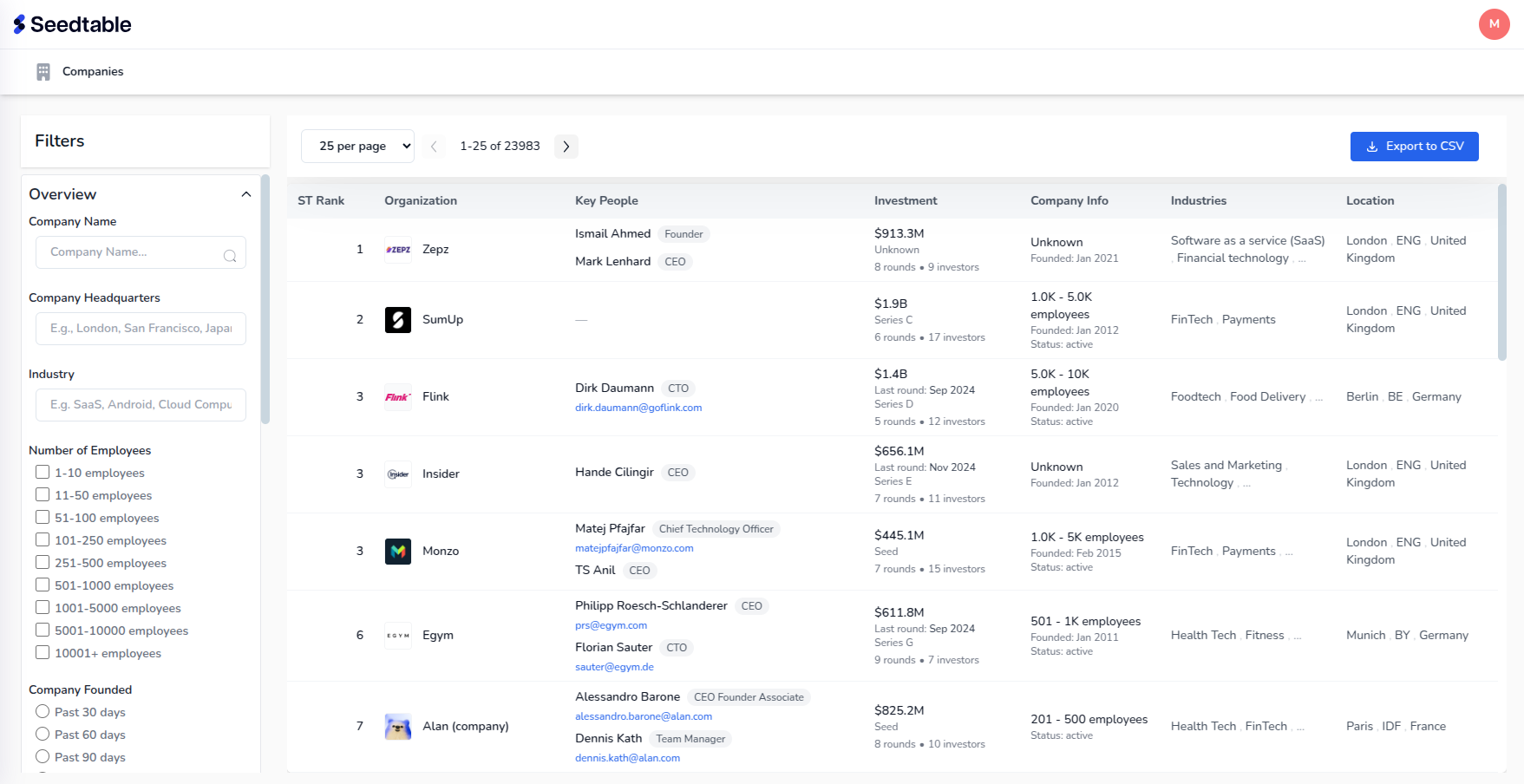Go to previous page of results

[x=434, y=147]
